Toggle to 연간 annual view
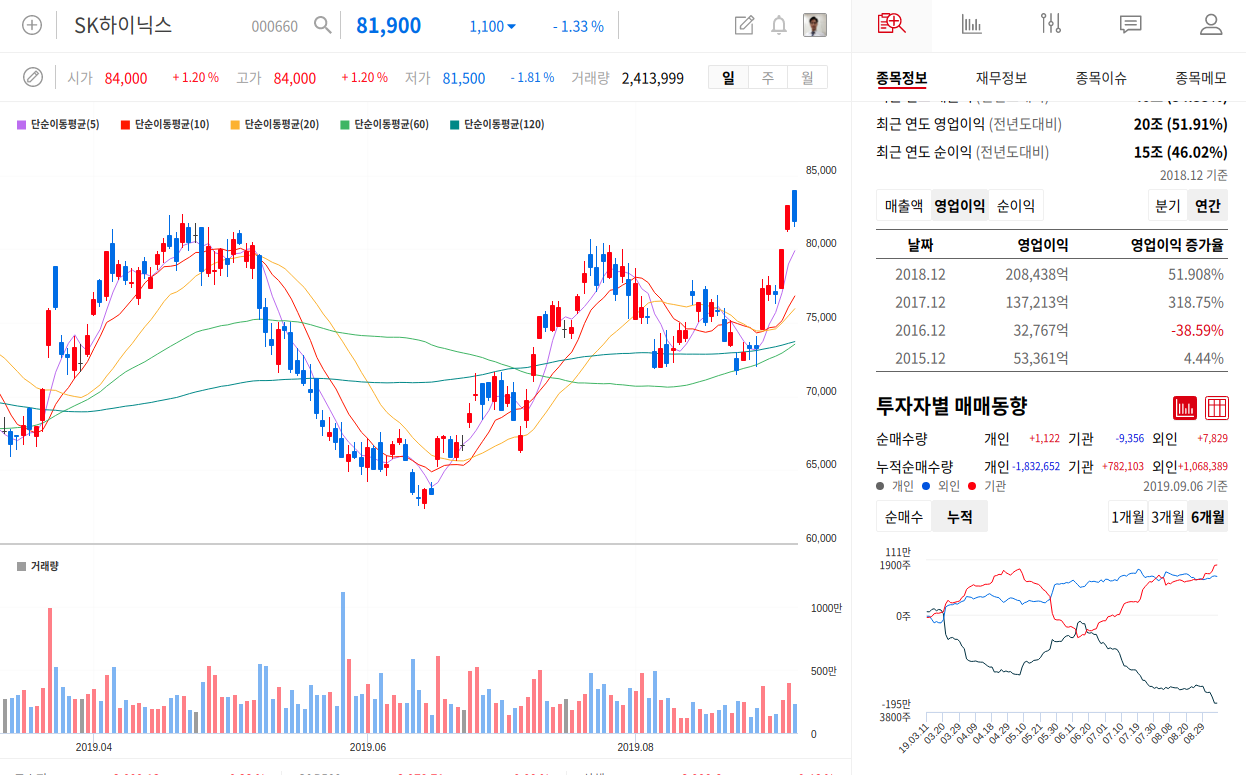Screen dimensions: 1246x775 coord(1208,206)
